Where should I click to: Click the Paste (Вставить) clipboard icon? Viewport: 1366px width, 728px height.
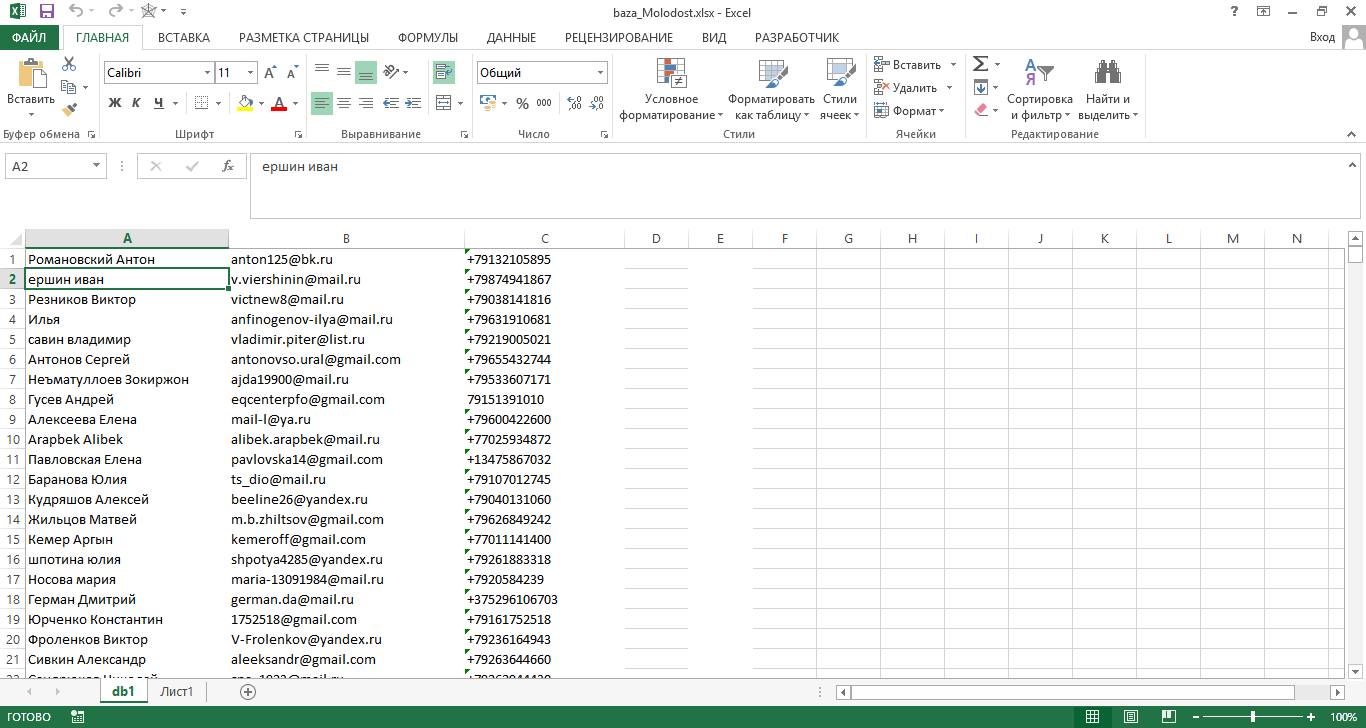click(31, 75)
